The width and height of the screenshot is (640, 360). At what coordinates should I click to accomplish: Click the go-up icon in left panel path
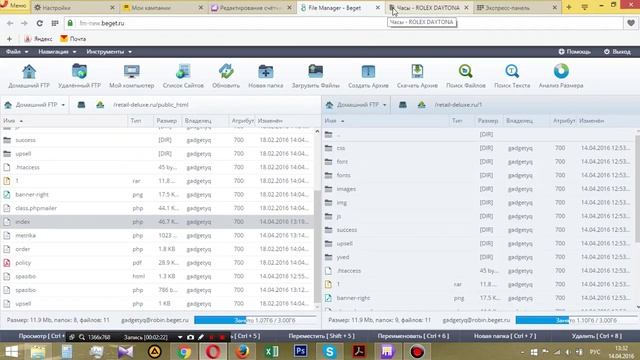100,105
